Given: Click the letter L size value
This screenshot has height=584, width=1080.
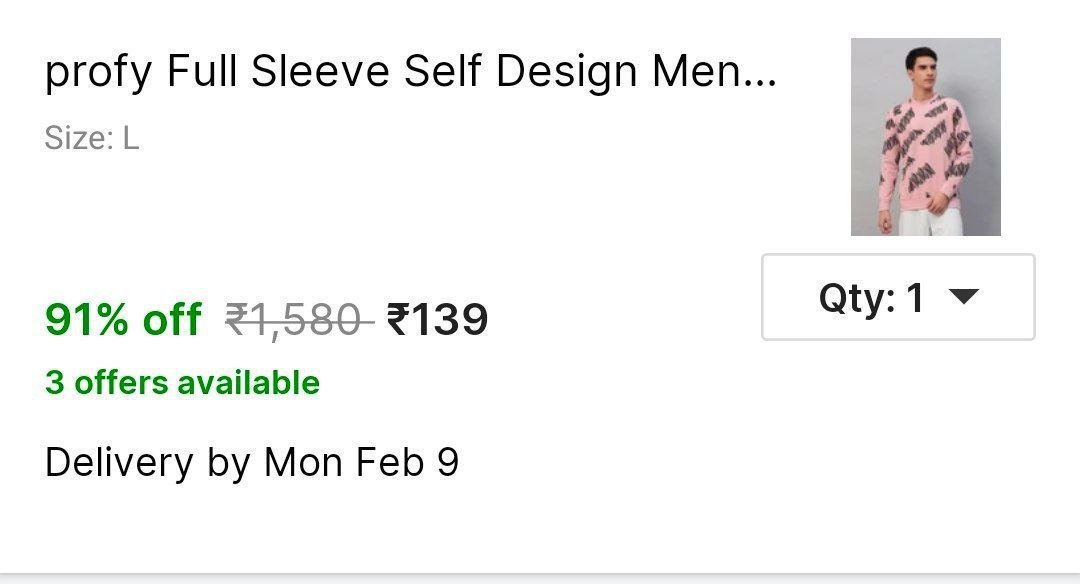Looking at the screenshot, I should coord(131,138).
